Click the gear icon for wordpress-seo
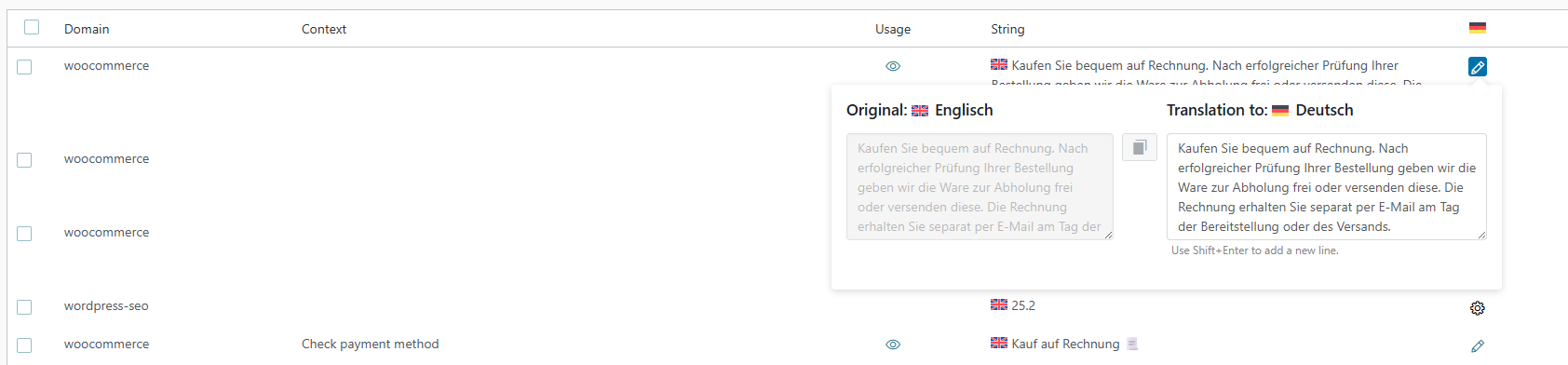Image resolution: width=1568 pixels, height=365 pixels. pyautogui.click(x=1477, y=308)
